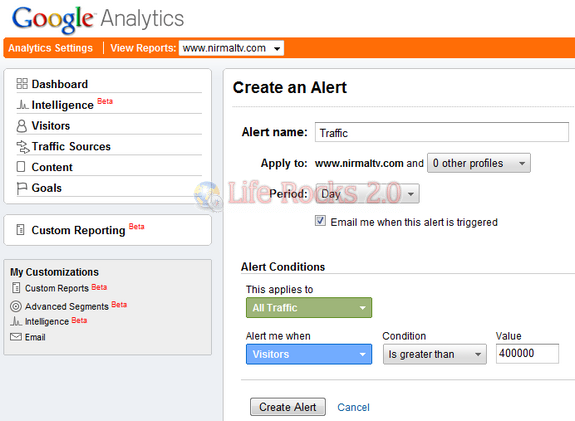
Task: Open the View Reports site dropdown
Action: tap(231, 48)
